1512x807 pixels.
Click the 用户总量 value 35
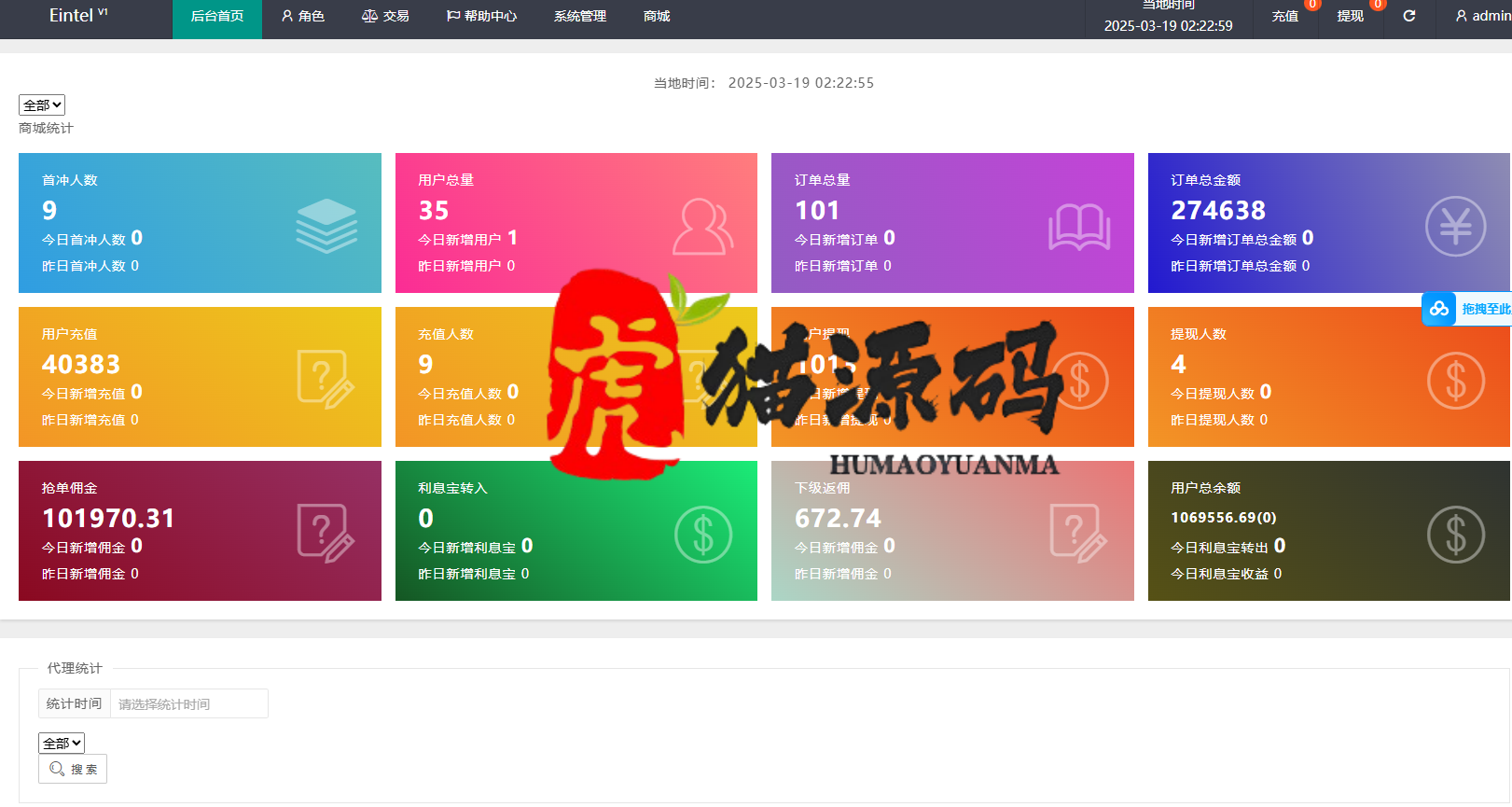(x=434, y=211)
